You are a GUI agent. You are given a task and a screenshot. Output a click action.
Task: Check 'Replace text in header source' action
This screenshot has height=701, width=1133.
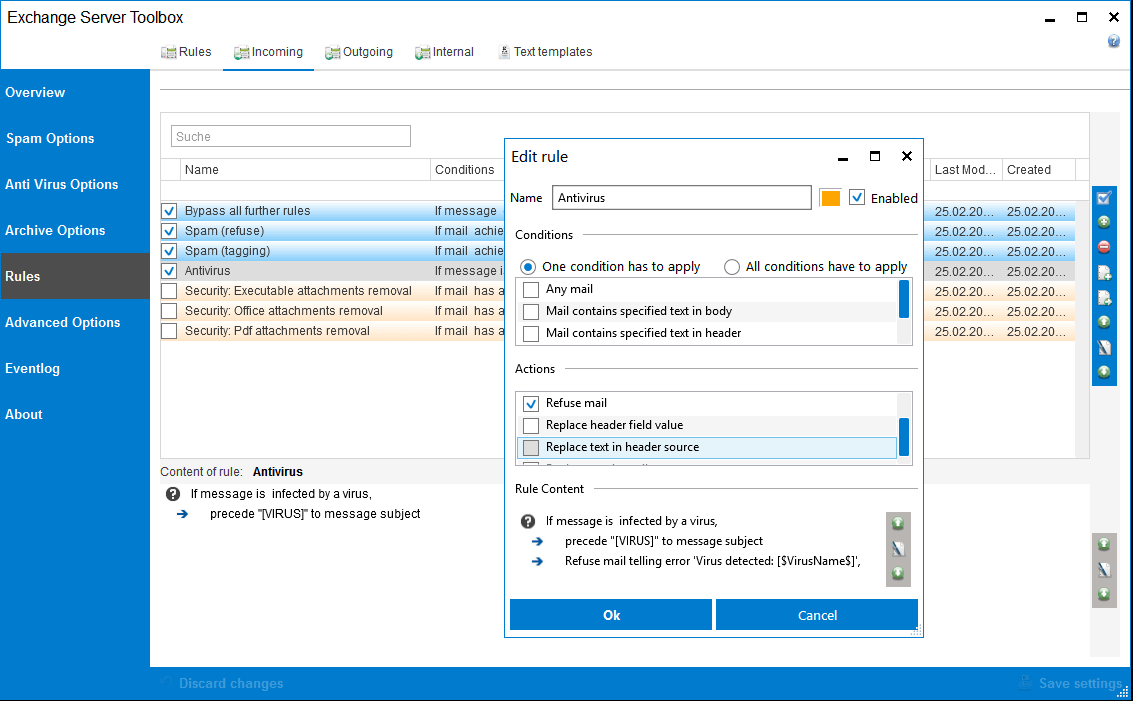[x=531, y=447]
